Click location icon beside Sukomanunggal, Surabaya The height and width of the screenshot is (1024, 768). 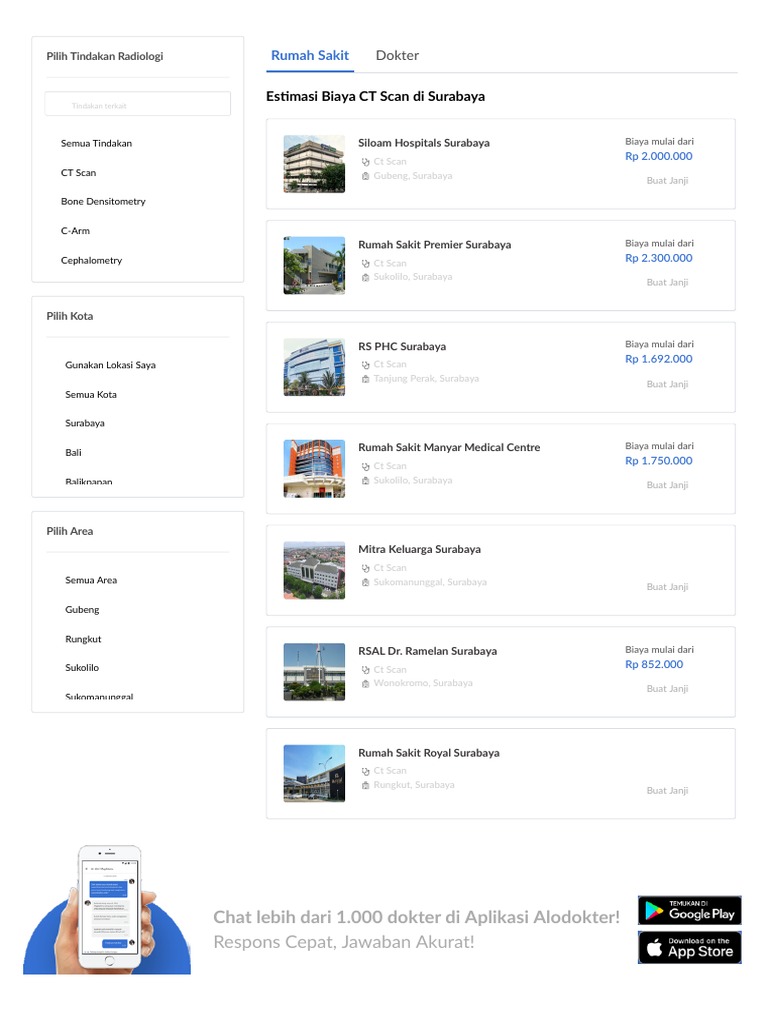[x=366, y=583]
